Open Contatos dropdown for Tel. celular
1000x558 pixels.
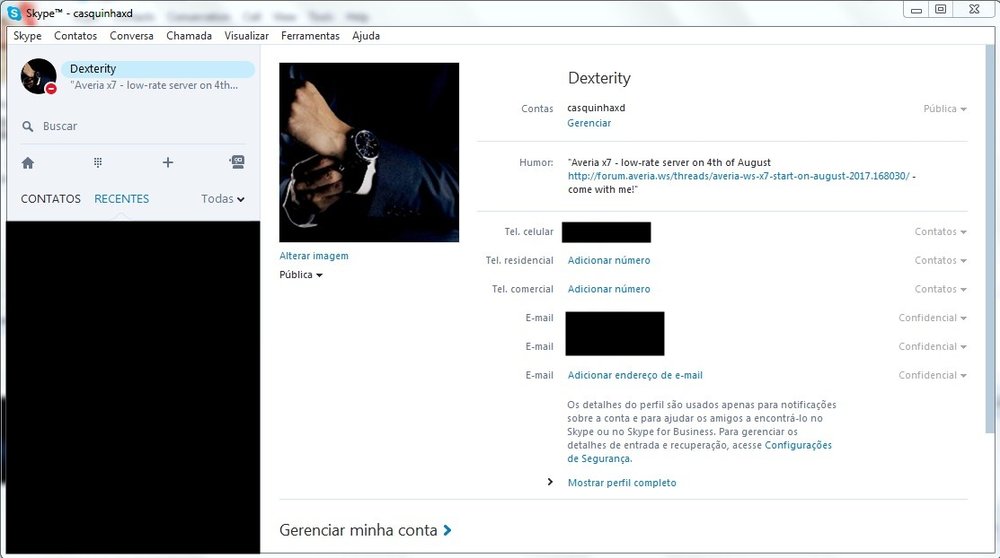940,232
